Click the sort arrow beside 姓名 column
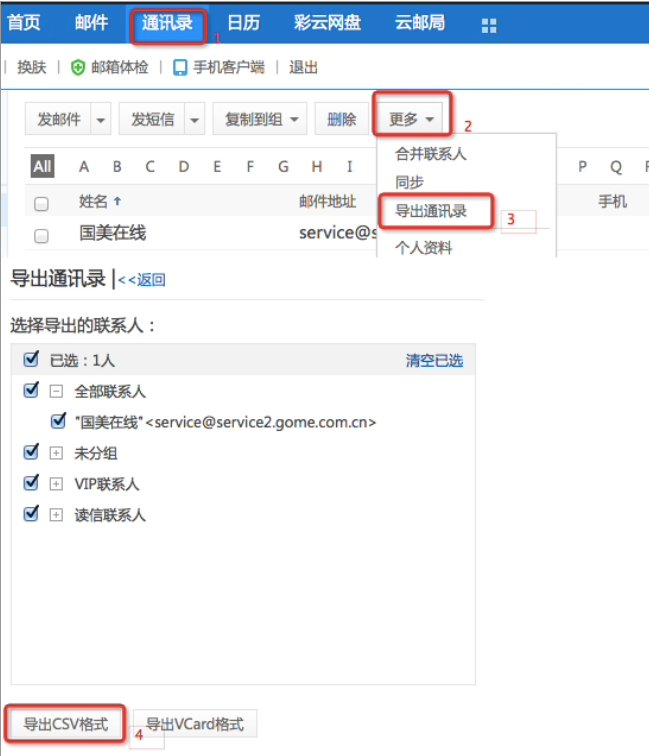The height and width of the screenshot is (756, 649). [117, 202]
